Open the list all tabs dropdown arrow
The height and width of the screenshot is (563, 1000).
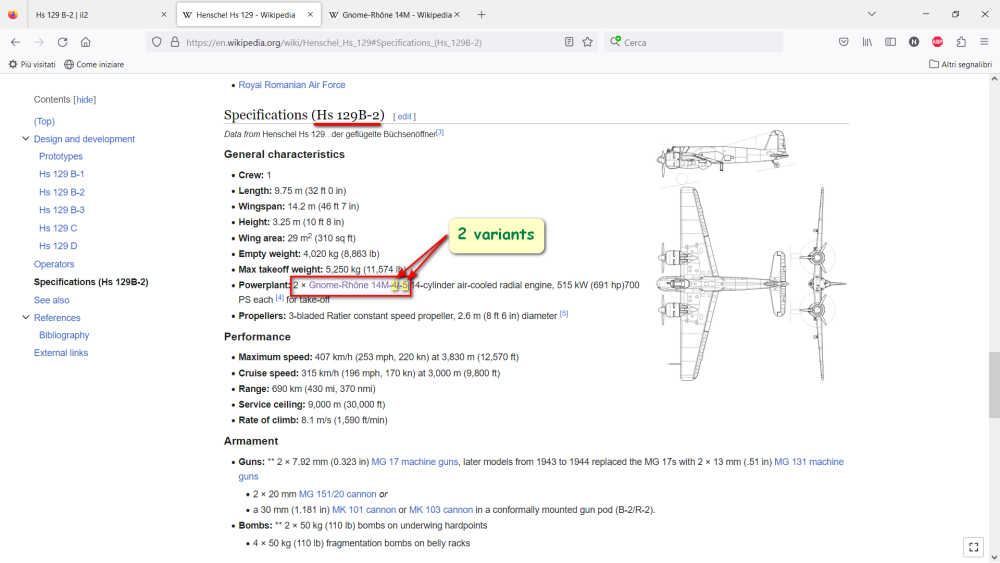point(870,14)
